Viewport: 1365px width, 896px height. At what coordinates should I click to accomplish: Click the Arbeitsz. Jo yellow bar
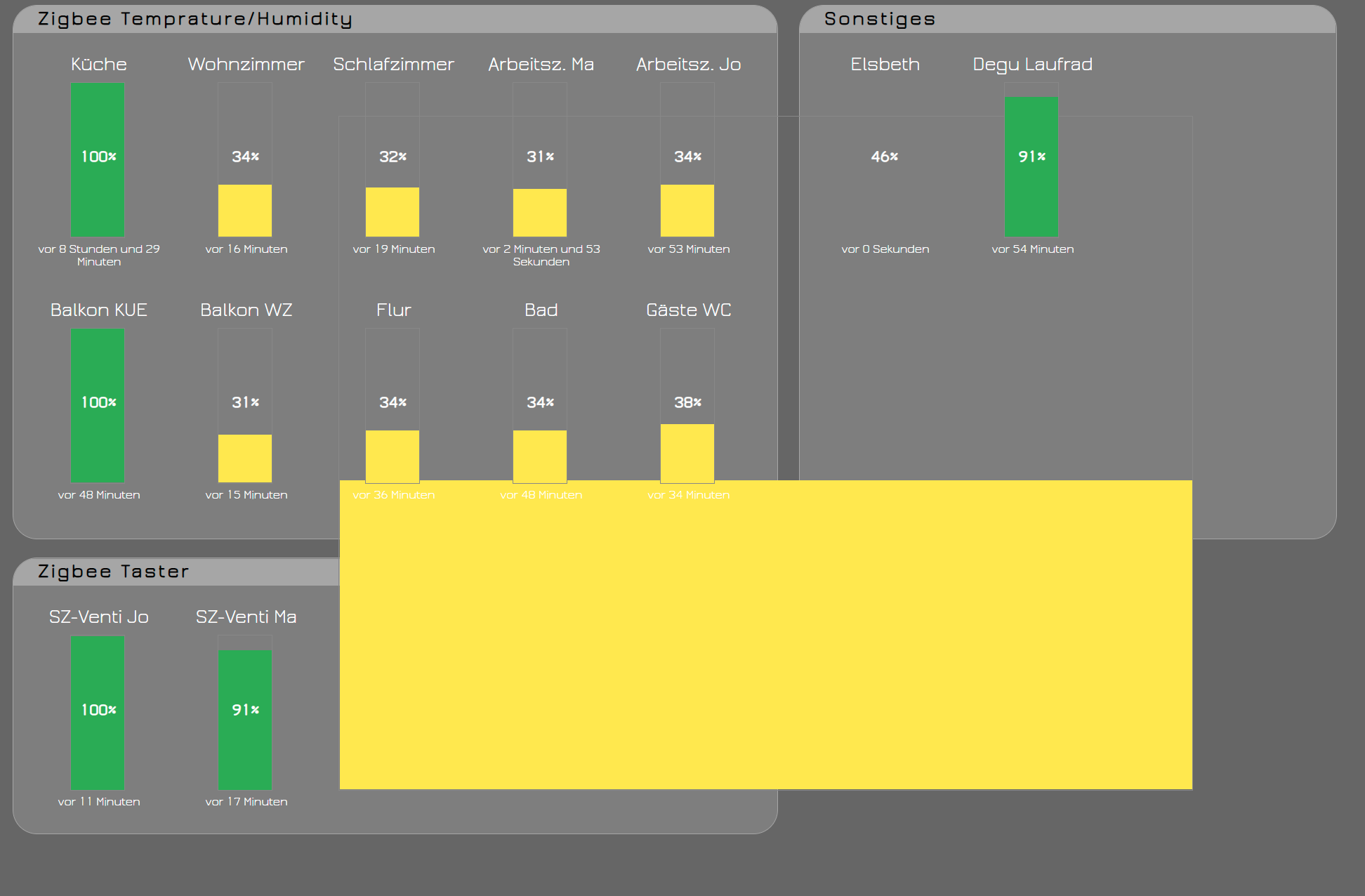coord(687,210)
